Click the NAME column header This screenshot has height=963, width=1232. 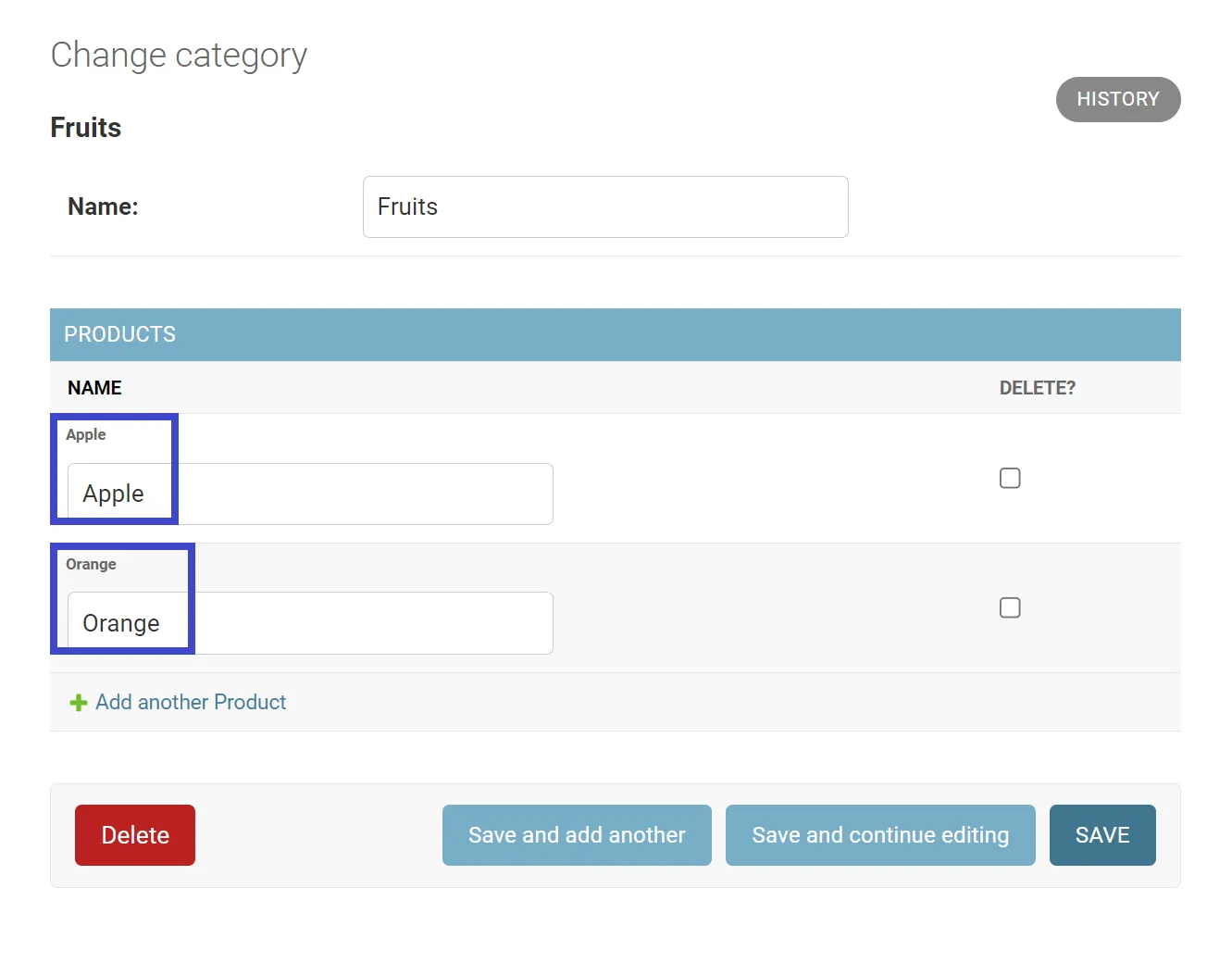pos(94,388)
